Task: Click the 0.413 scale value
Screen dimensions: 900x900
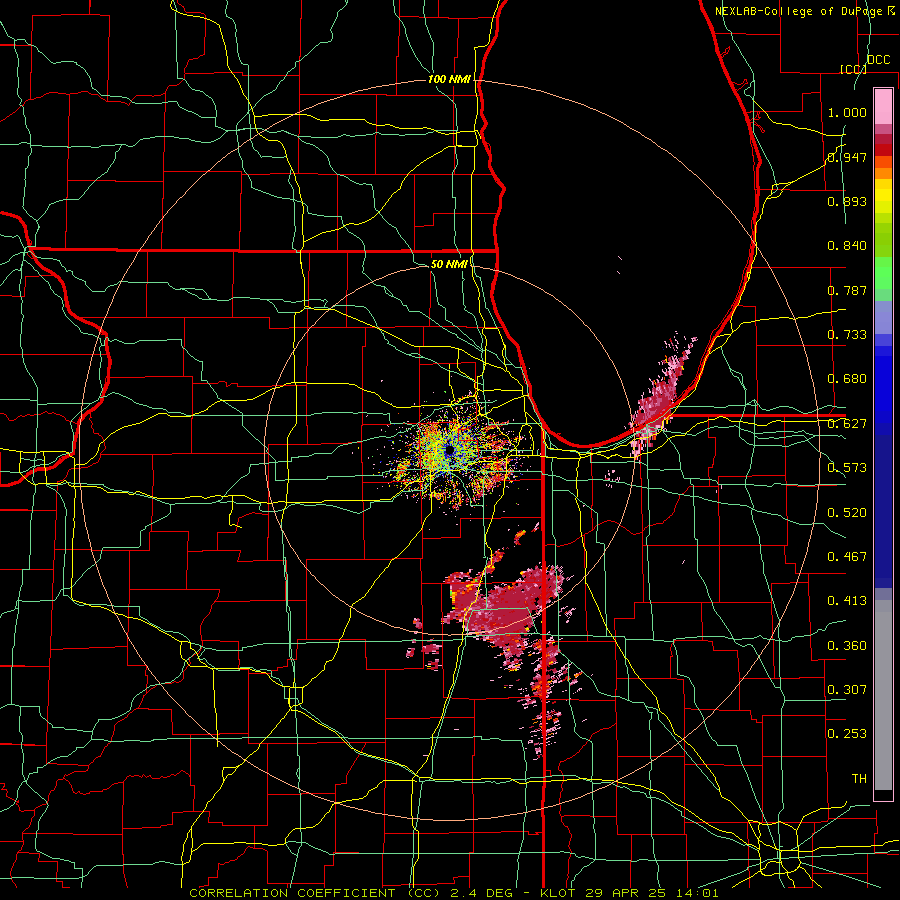Action: pyautogui.click(x=847, y=601)
